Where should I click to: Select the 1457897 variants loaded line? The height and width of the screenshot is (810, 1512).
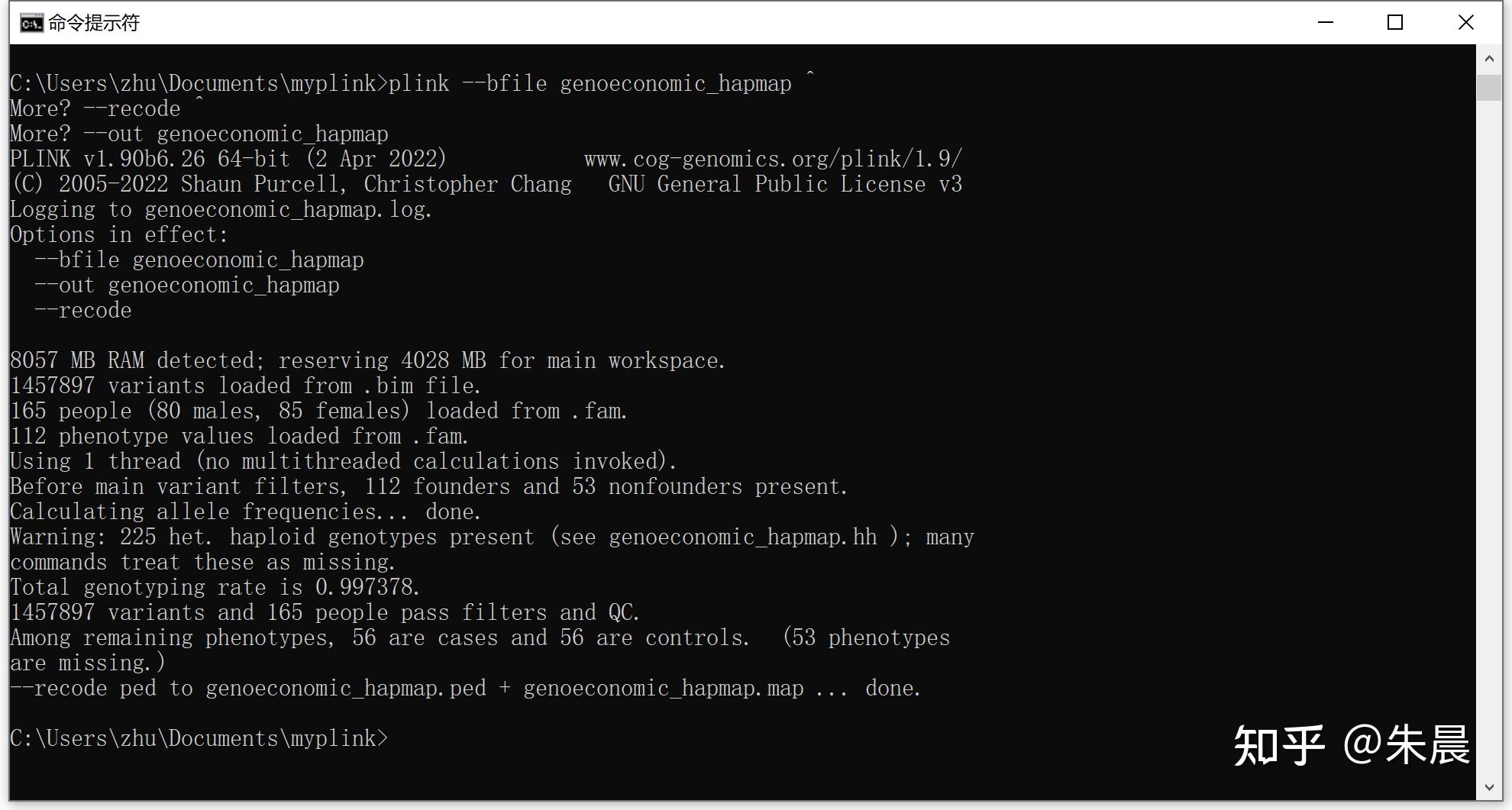point(244,385)
